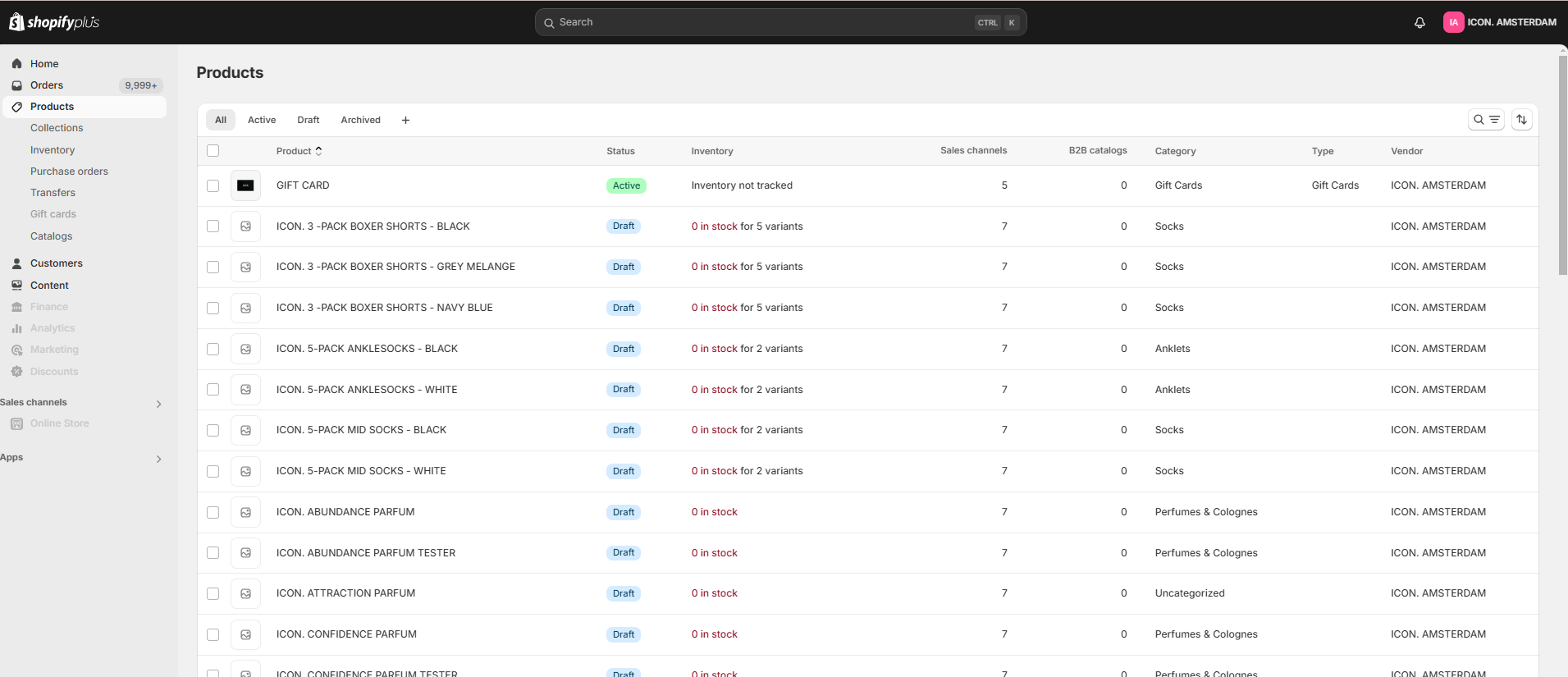Open ICON. CONFIDENCE PARFUM product

click(346, 634)
